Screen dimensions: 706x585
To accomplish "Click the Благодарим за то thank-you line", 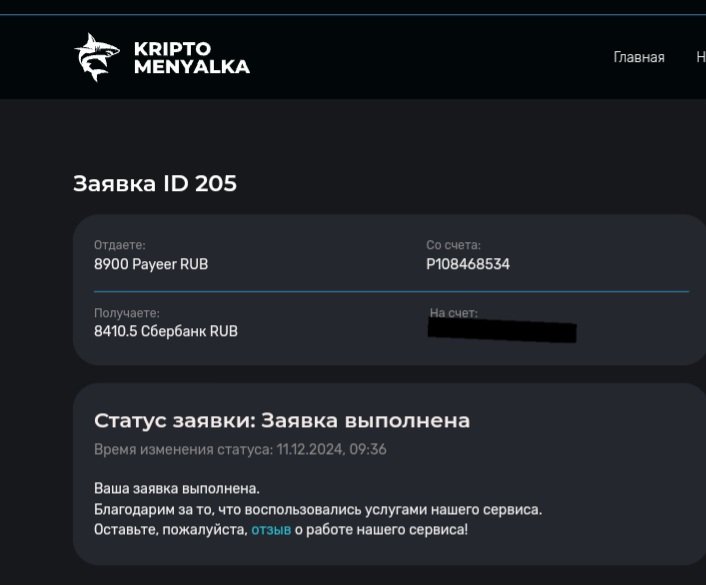I will [x=318, y=509].
